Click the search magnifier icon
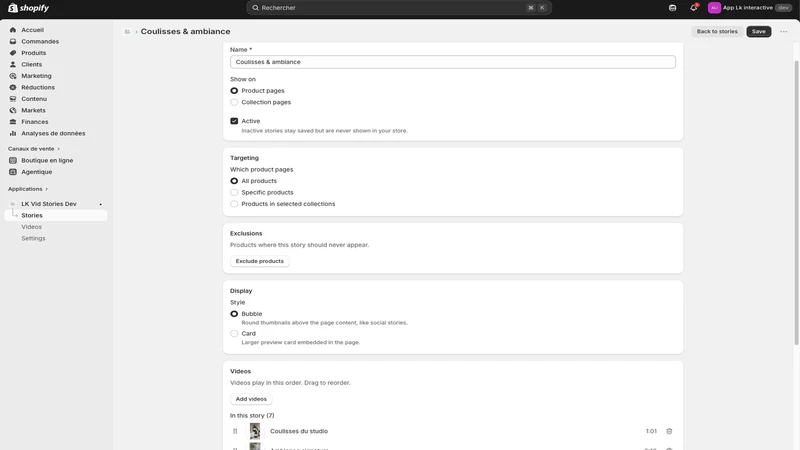The image size is (800, 450). [x=256, y=8]
